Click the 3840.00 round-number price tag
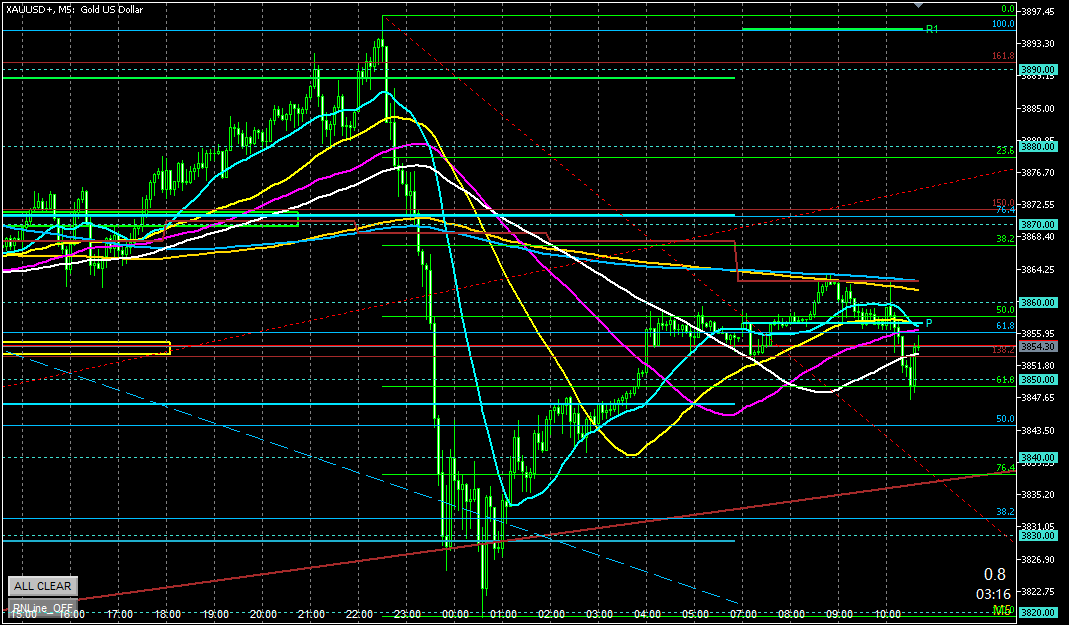The width and height of the screenshot is (1069, 625). click(1038, 458)
